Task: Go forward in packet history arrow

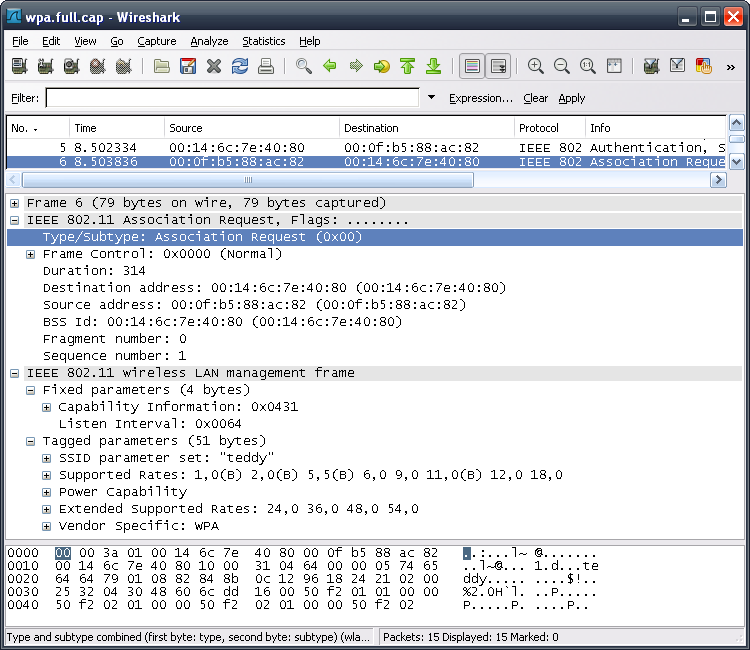Action: coord(356,66)
